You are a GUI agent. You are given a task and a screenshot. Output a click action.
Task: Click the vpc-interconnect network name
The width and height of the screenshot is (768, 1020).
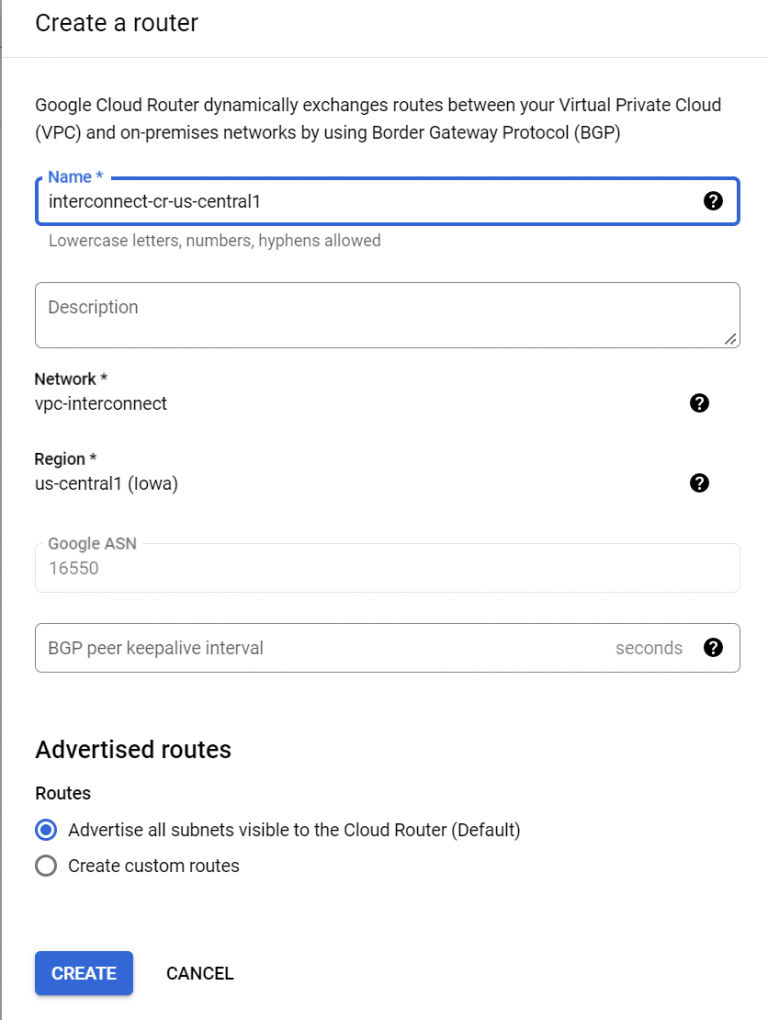[x=101, y=404]
